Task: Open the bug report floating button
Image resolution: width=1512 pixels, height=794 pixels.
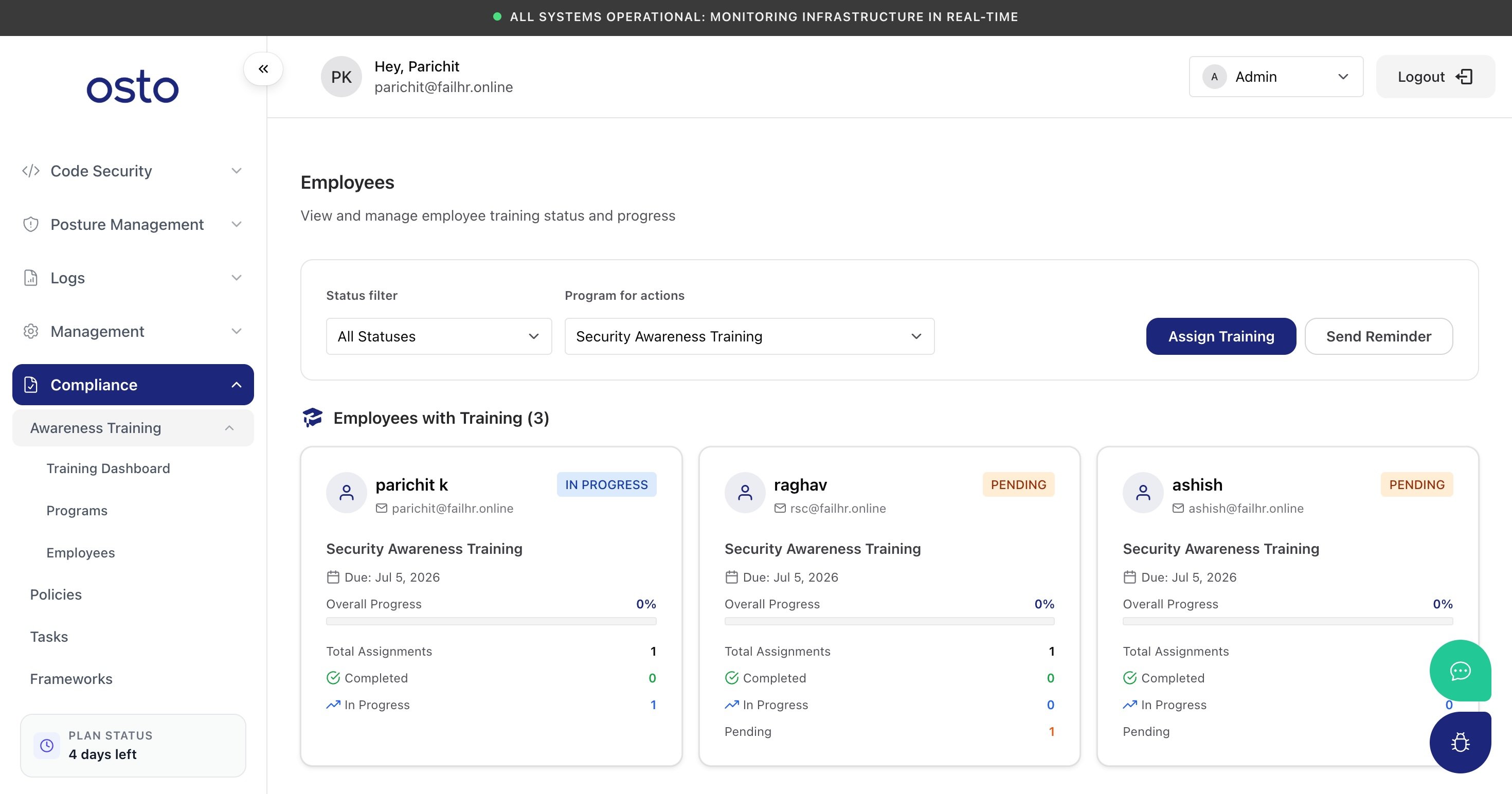Action: pos(1461,743)
